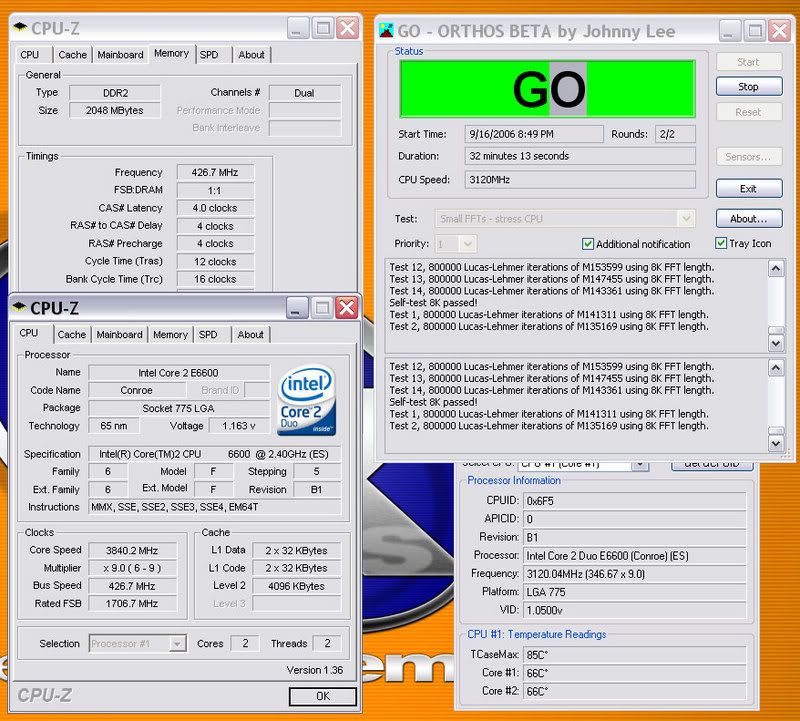Click the CPUID value 0x6F5
800x721 pixels.
click(x=635, y=501)
